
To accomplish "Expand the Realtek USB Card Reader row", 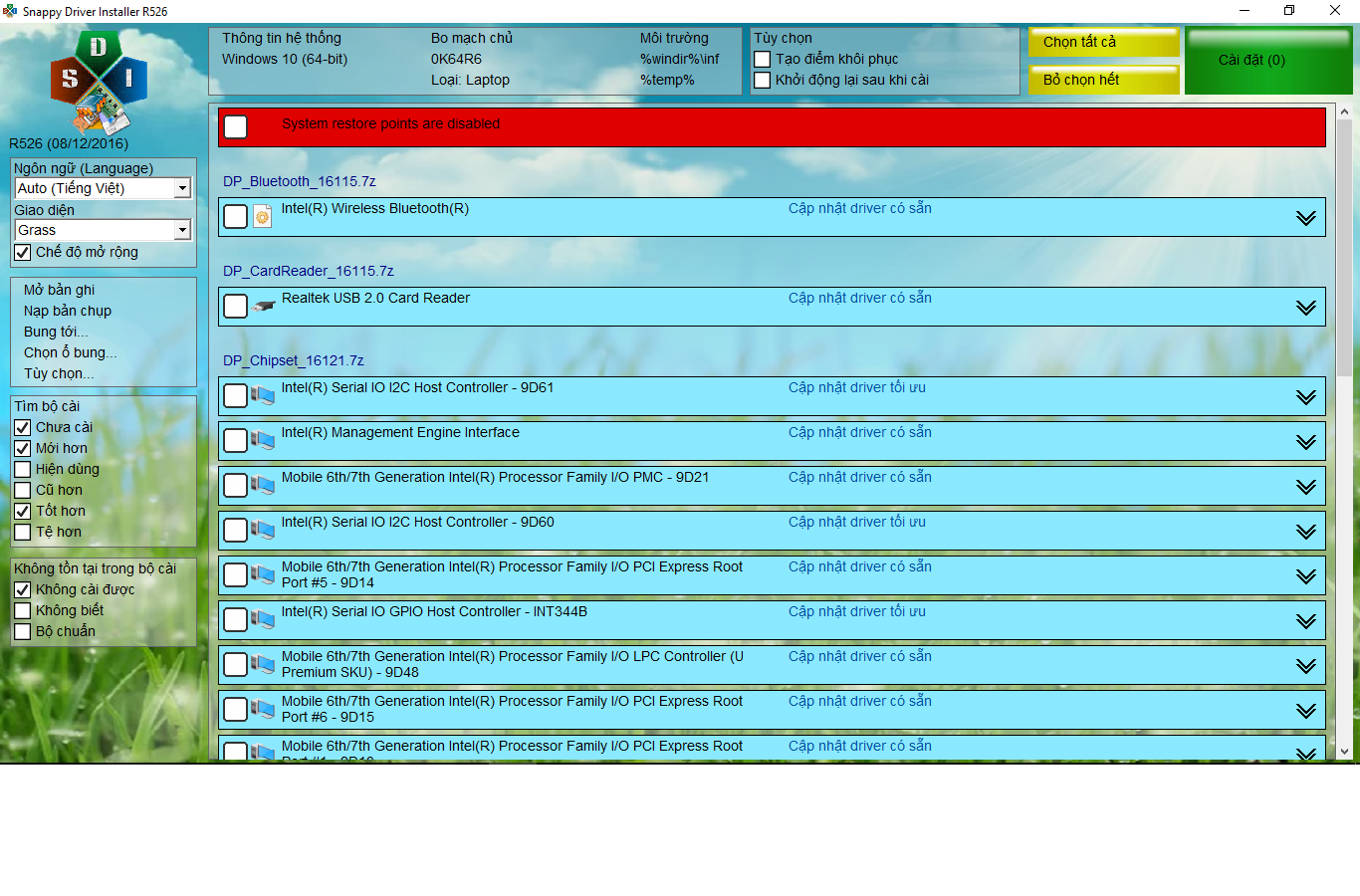I will [1306, 308].
